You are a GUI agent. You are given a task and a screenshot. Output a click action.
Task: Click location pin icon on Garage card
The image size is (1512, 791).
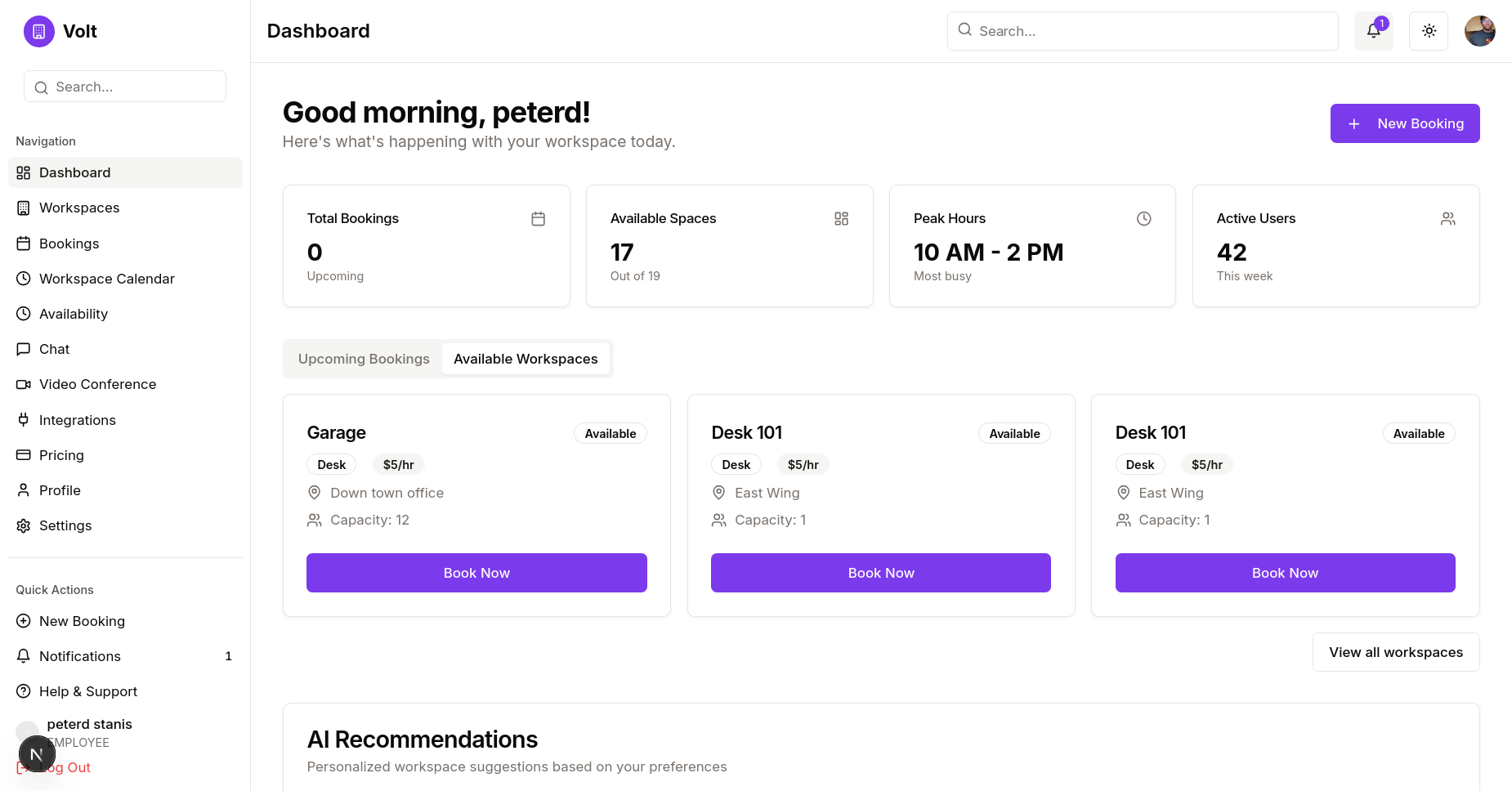(314, 493)
